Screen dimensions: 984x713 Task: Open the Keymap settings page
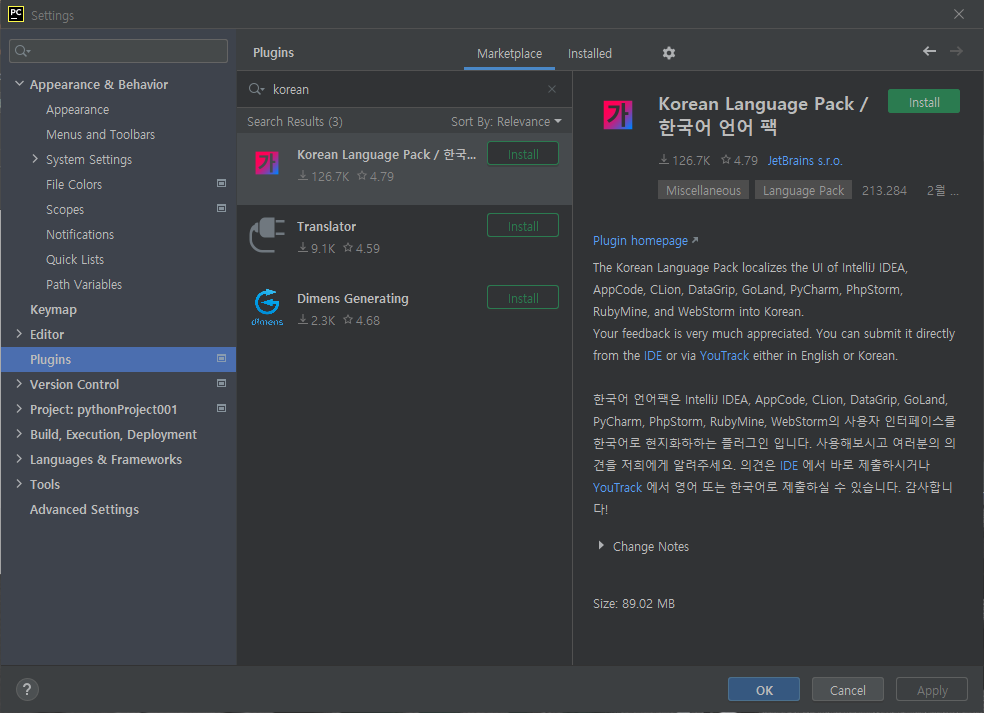53,309
